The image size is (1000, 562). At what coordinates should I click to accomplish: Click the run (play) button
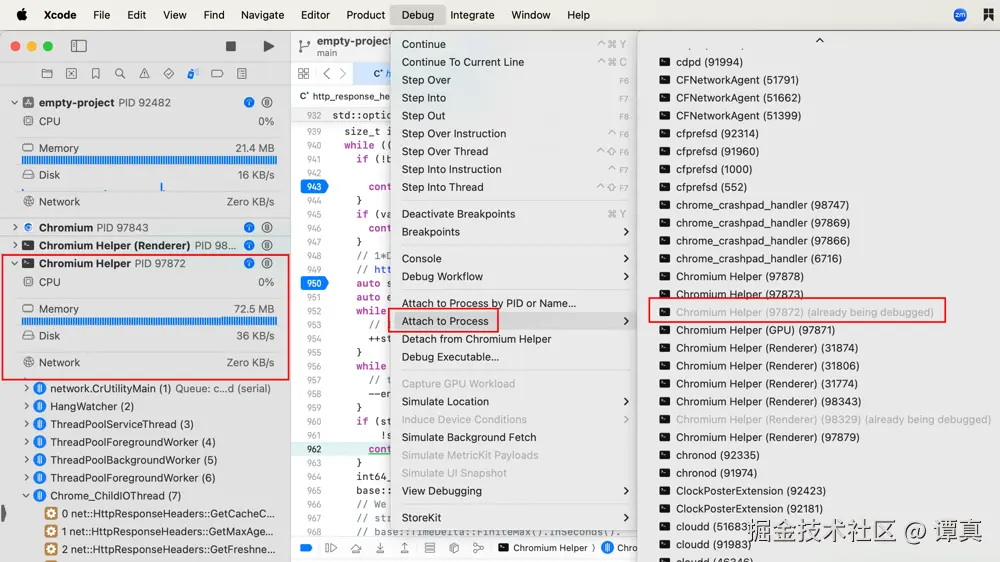[268, 46]
